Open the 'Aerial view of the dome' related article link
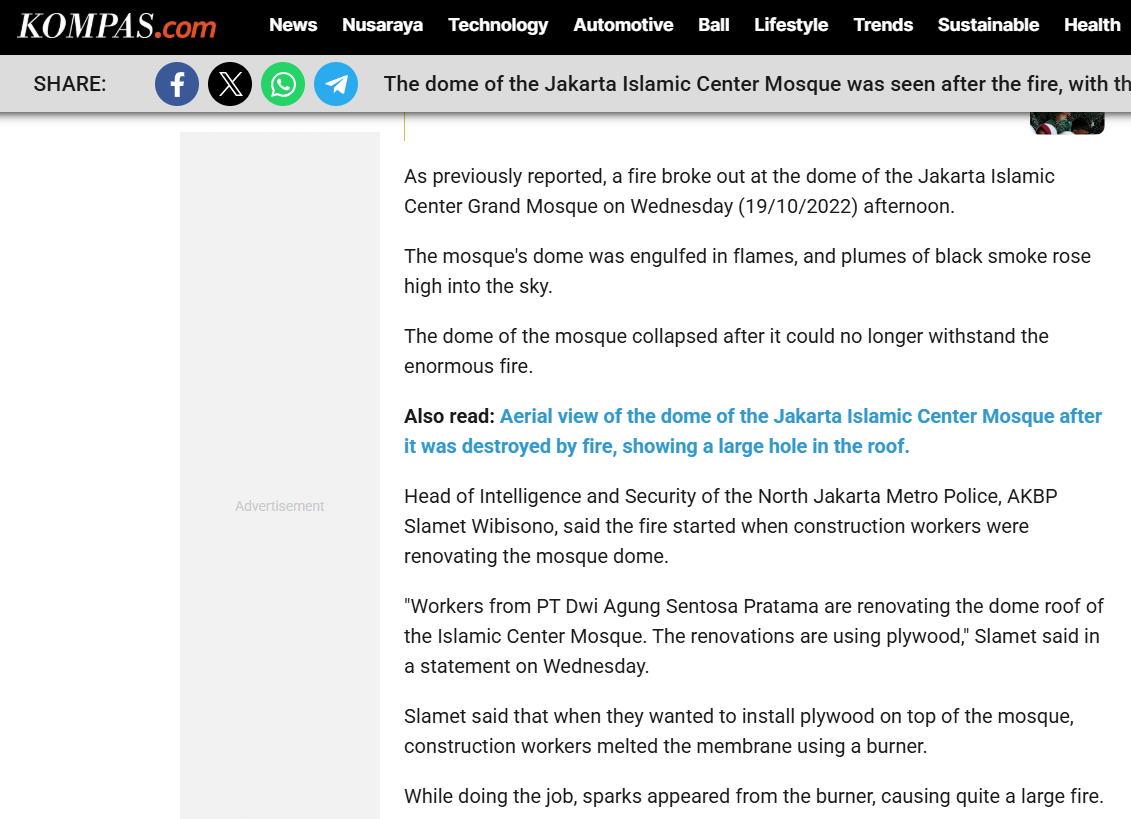 click(x=752, y=431)
